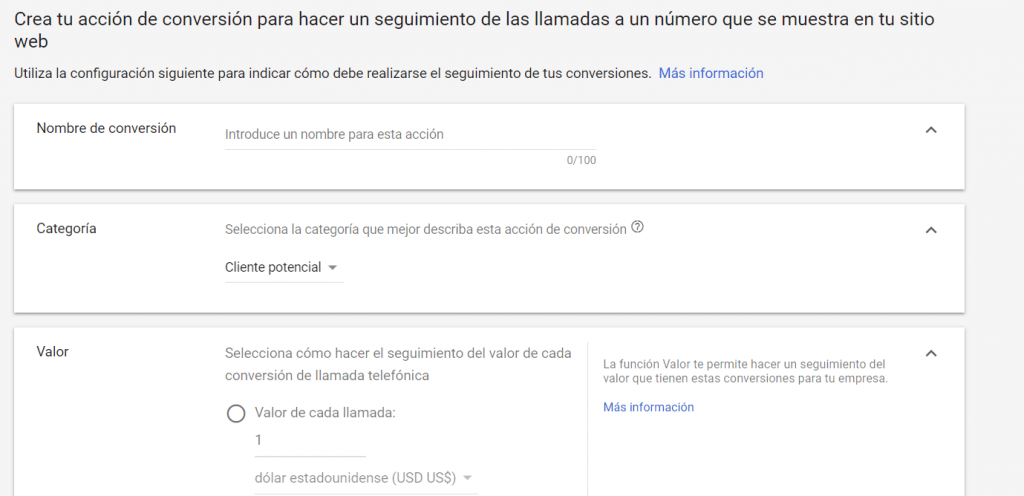Click the page heading Crea tu acción de conversión
The width and height of the screenshot is (1024, 496).
point(474,30)
